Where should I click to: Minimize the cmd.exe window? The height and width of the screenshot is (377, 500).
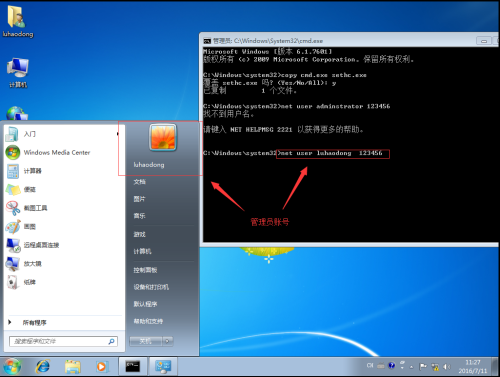click(484, 41)
